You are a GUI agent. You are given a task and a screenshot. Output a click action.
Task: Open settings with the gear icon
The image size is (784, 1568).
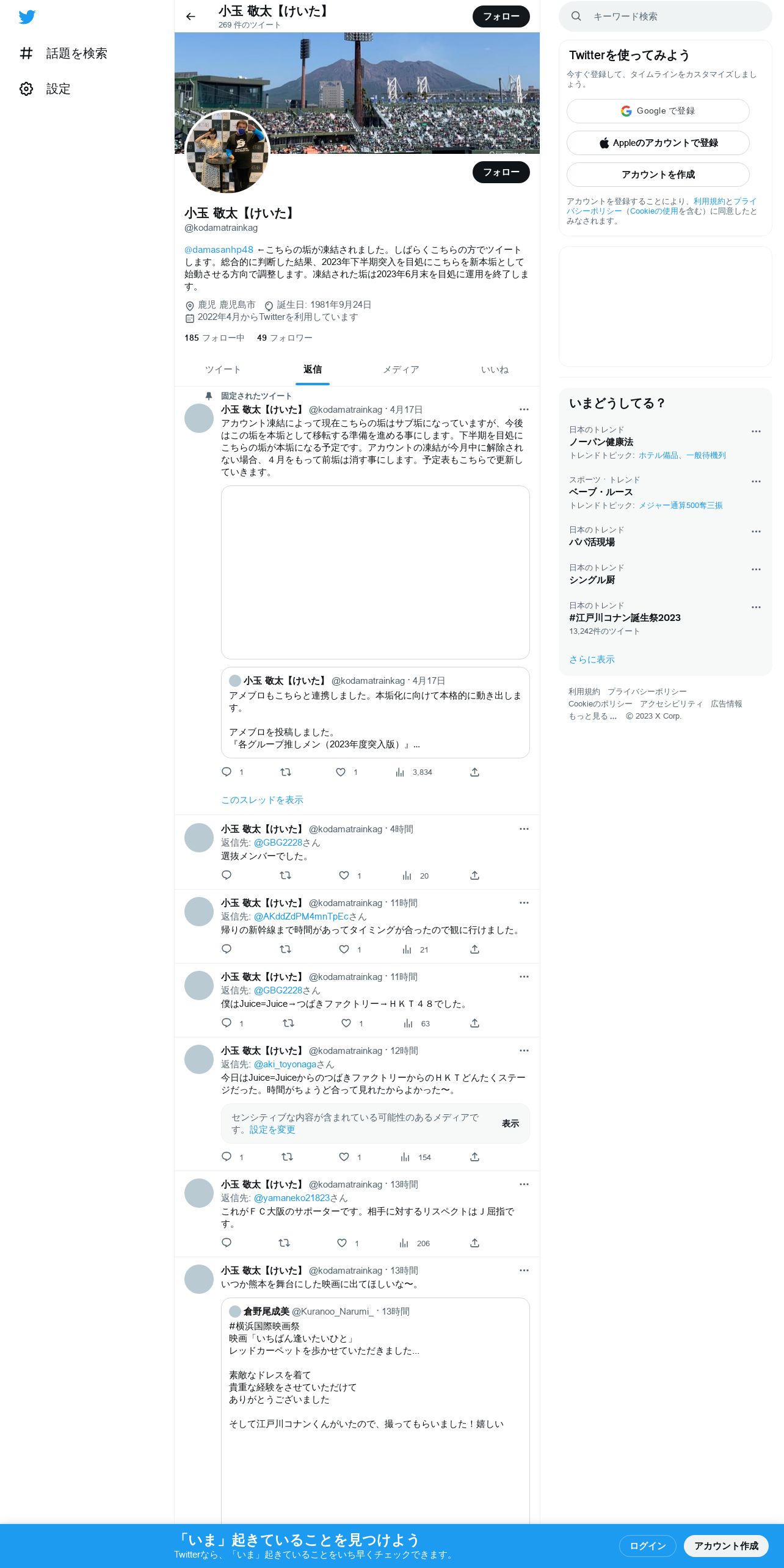pyautogui.click(x=26, y=89)
